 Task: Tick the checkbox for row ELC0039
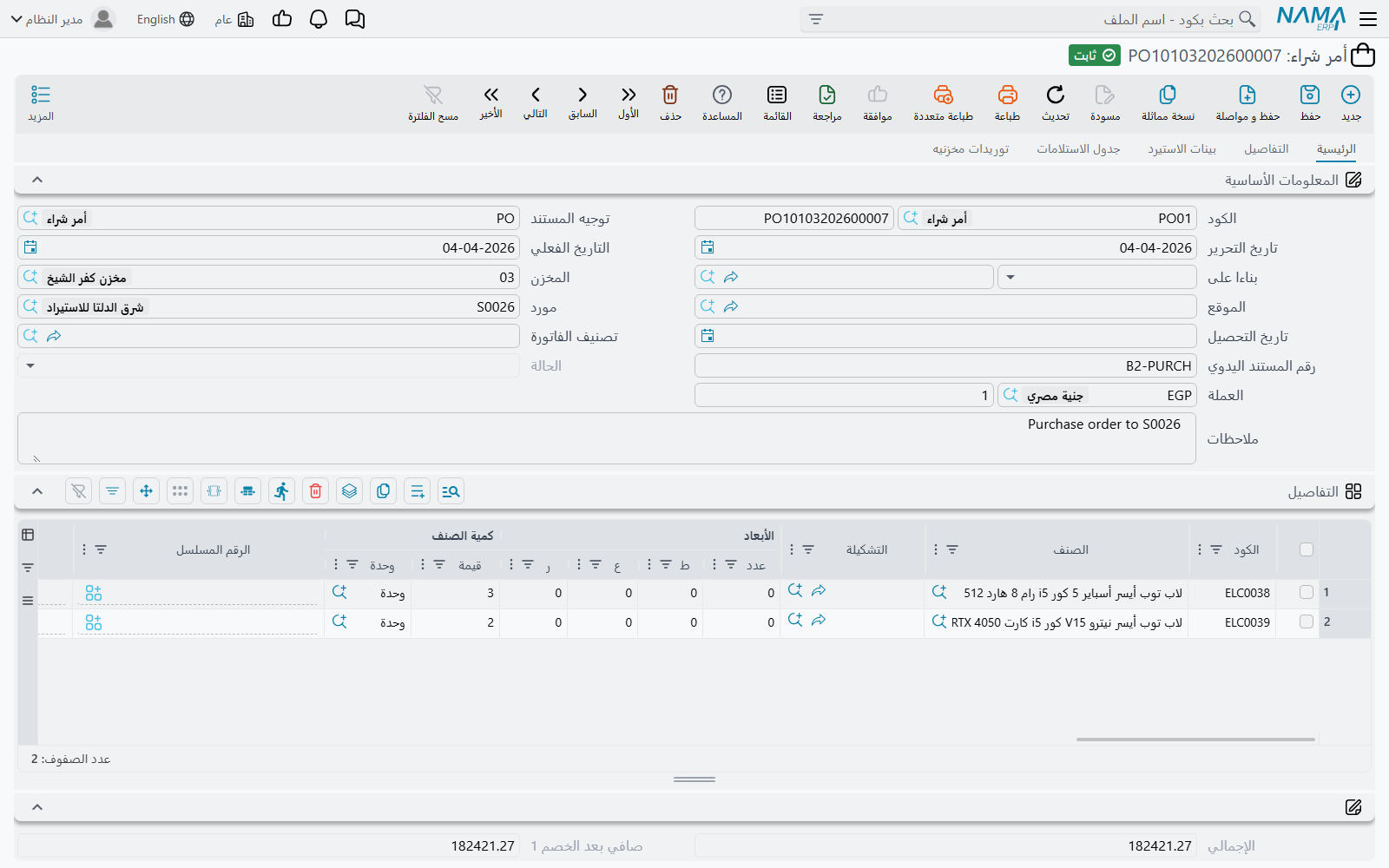[1307, 621]
